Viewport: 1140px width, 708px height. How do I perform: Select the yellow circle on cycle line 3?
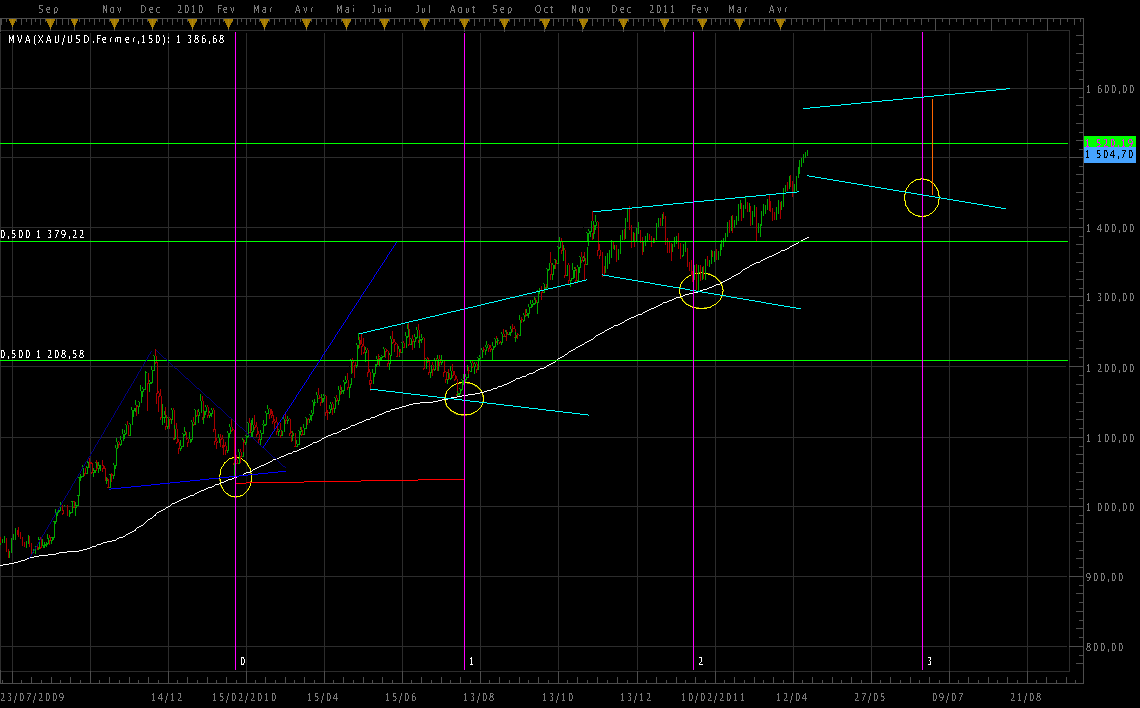tap(921, 197)
